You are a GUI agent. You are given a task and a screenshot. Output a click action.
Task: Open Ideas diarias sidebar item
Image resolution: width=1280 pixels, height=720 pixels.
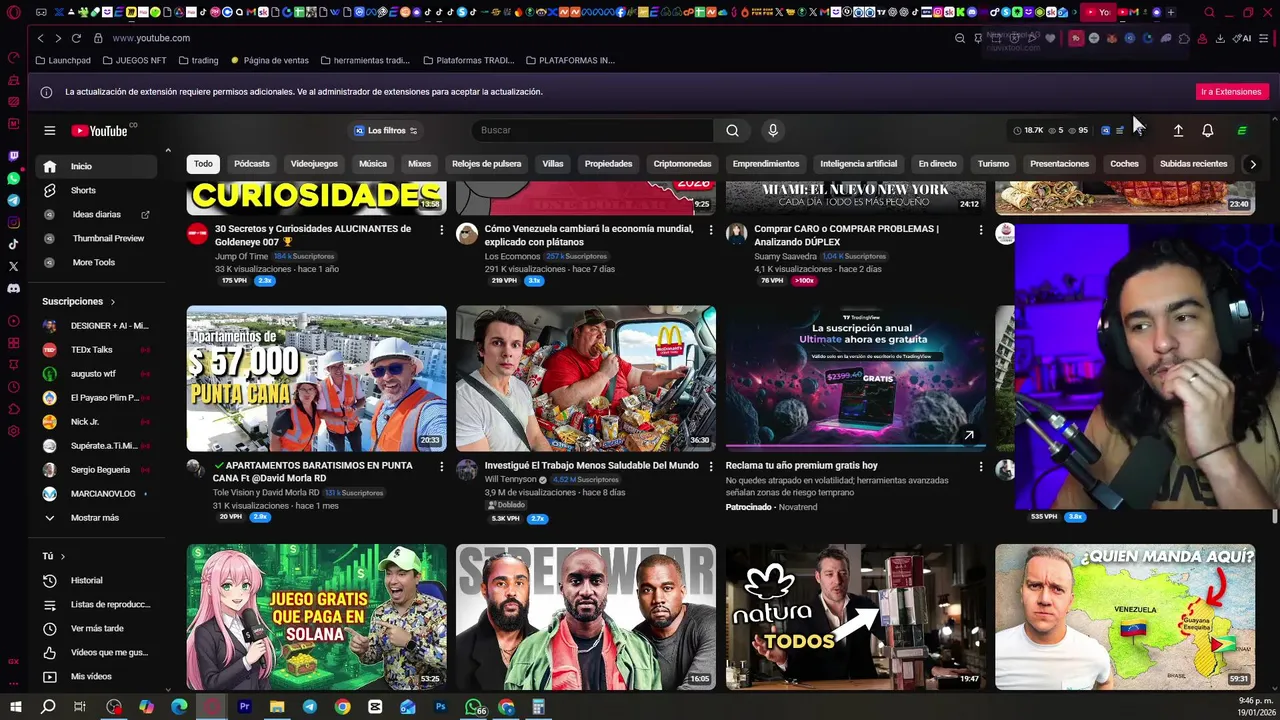96,214
